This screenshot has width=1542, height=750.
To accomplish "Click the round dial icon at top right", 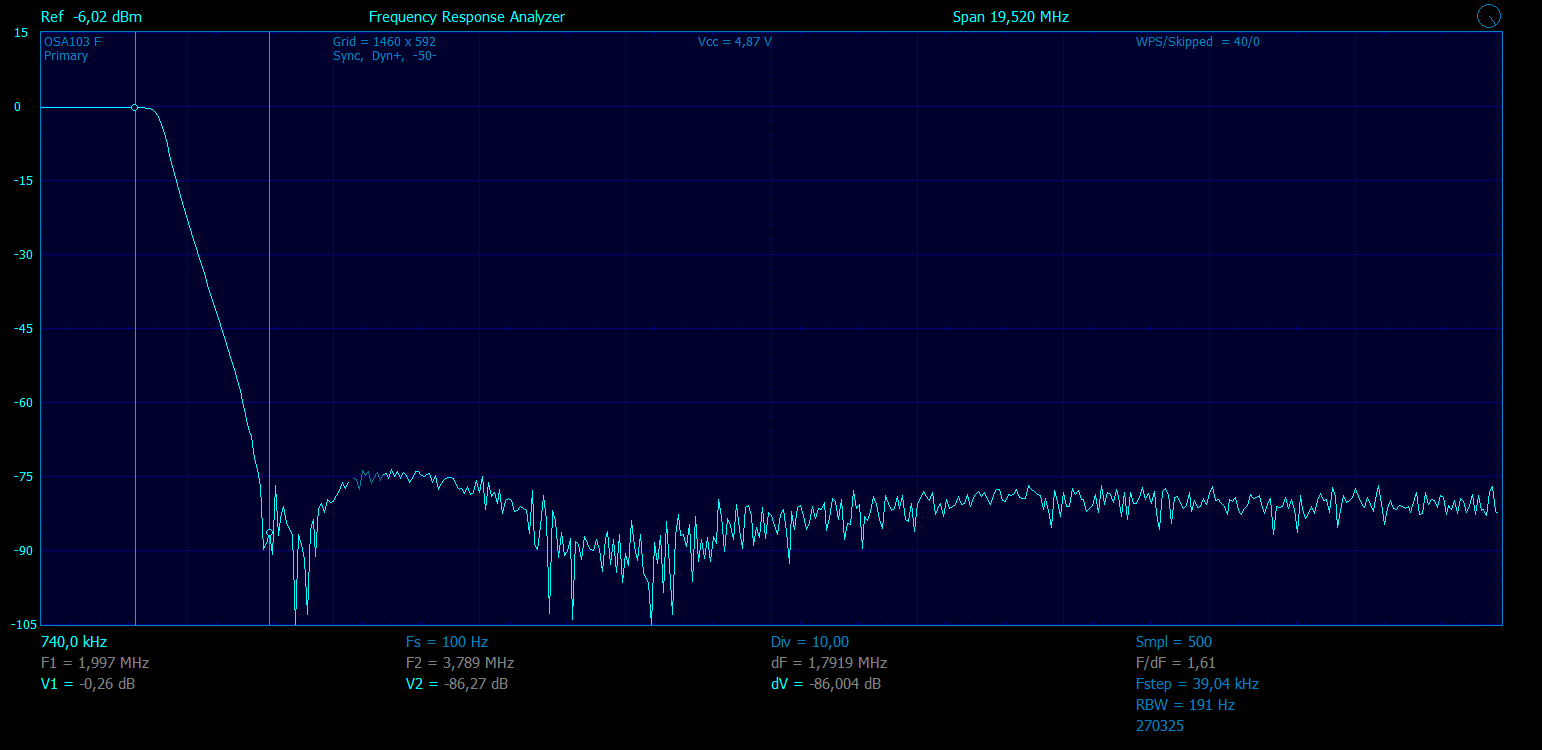I will click(x=1489, y=15).
